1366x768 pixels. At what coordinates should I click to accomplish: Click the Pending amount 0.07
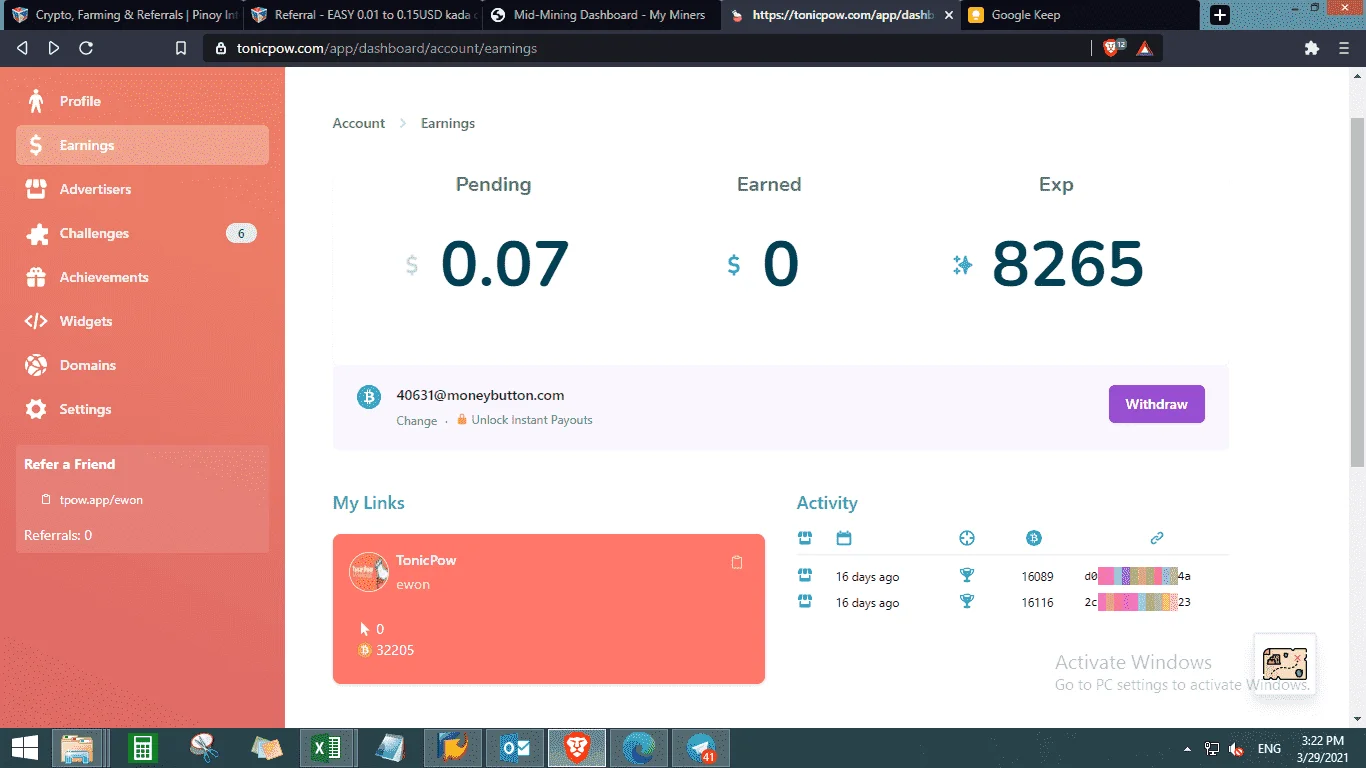click(x=505, y=264)
